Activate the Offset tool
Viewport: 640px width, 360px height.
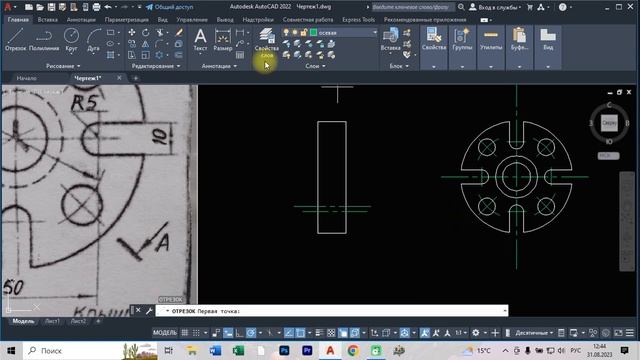click(x=179, y=55)
